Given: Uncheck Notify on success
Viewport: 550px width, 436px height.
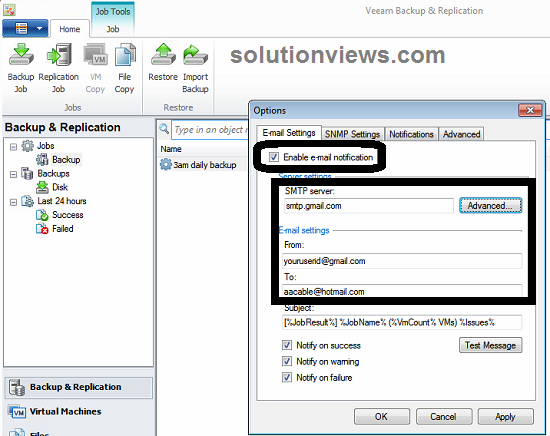Looking at the screenshot, I should coord(287,345).
